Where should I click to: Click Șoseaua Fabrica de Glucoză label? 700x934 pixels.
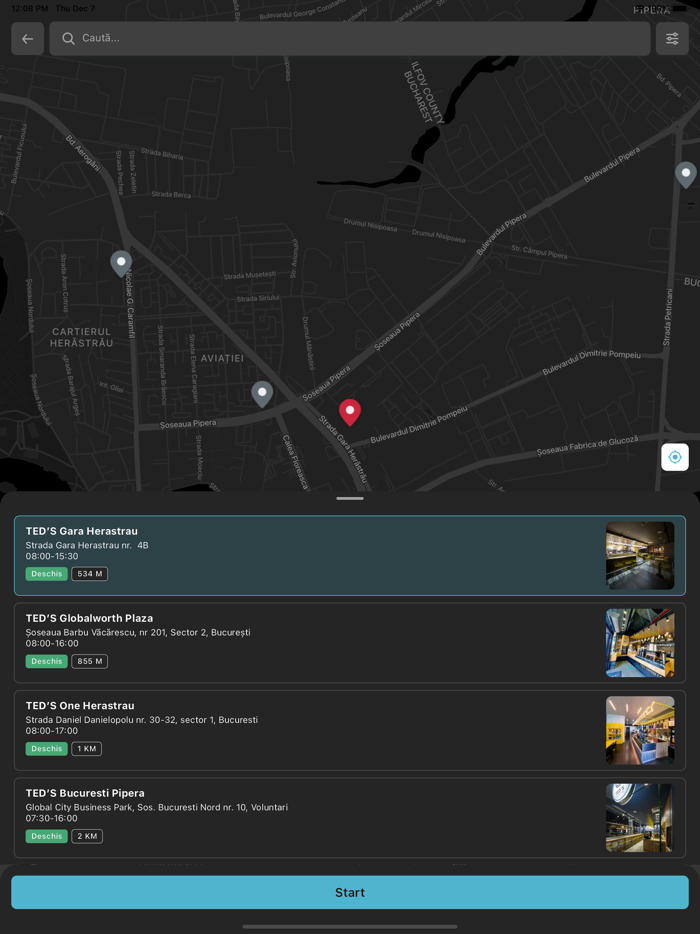coord(587,446)
